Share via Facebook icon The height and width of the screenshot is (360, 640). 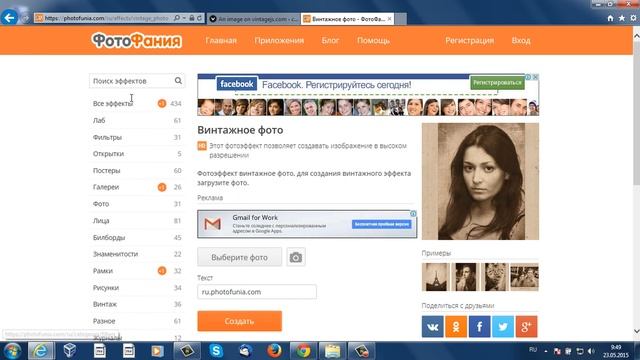[480, 327]
